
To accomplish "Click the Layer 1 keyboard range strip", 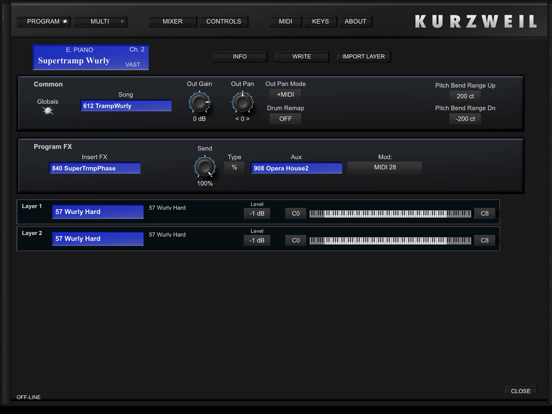I will [x=390, y=214].
